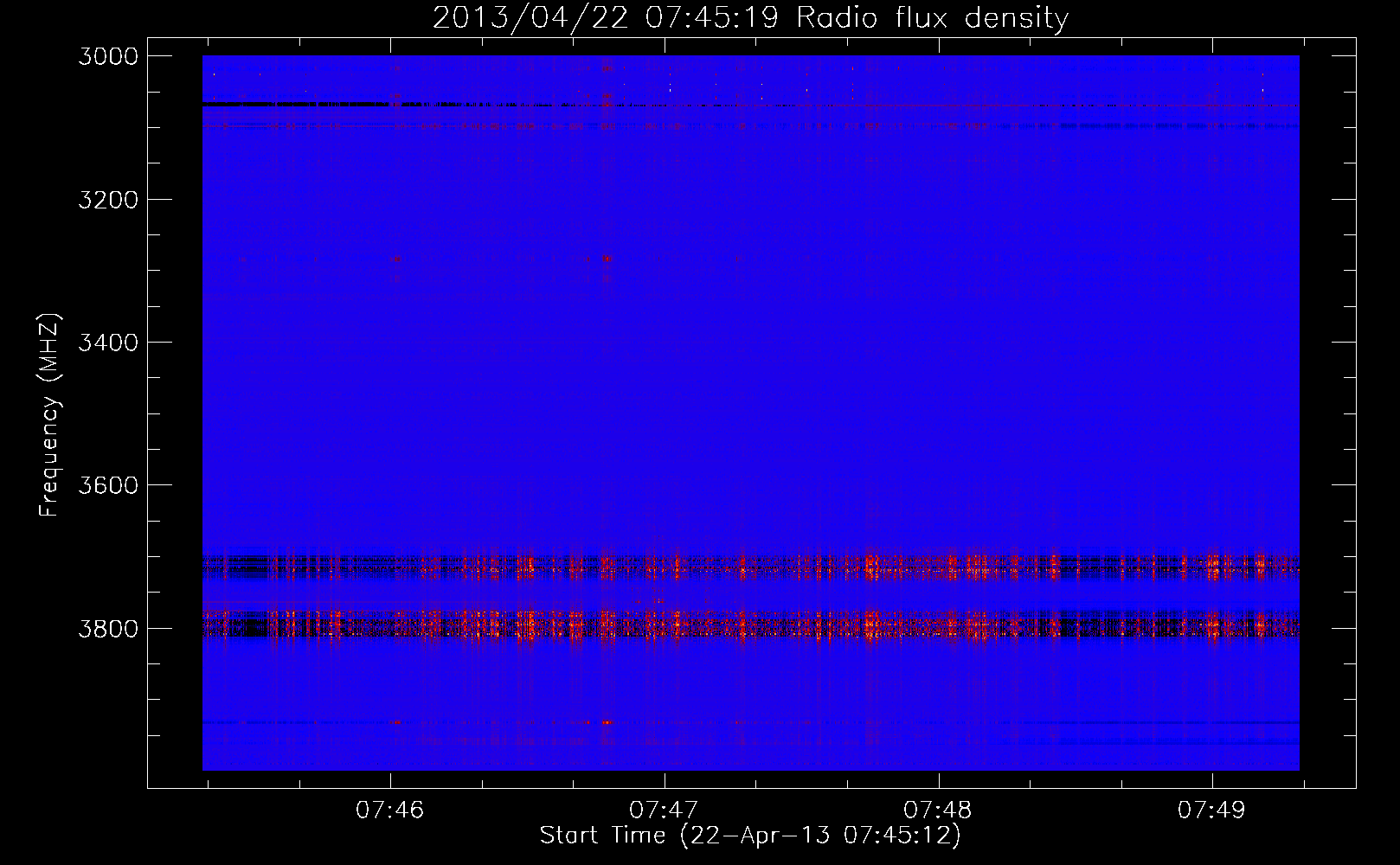The height and width of the screenshot is (865, 1400).
Task: Click the 07:46 time tick label
Action: coord(390,810)
